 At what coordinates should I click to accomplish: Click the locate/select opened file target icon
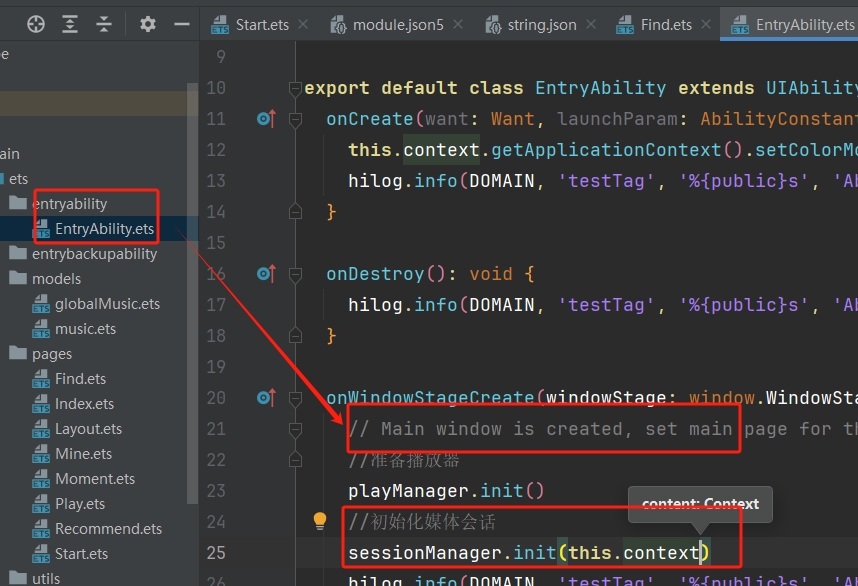[36, 24]
